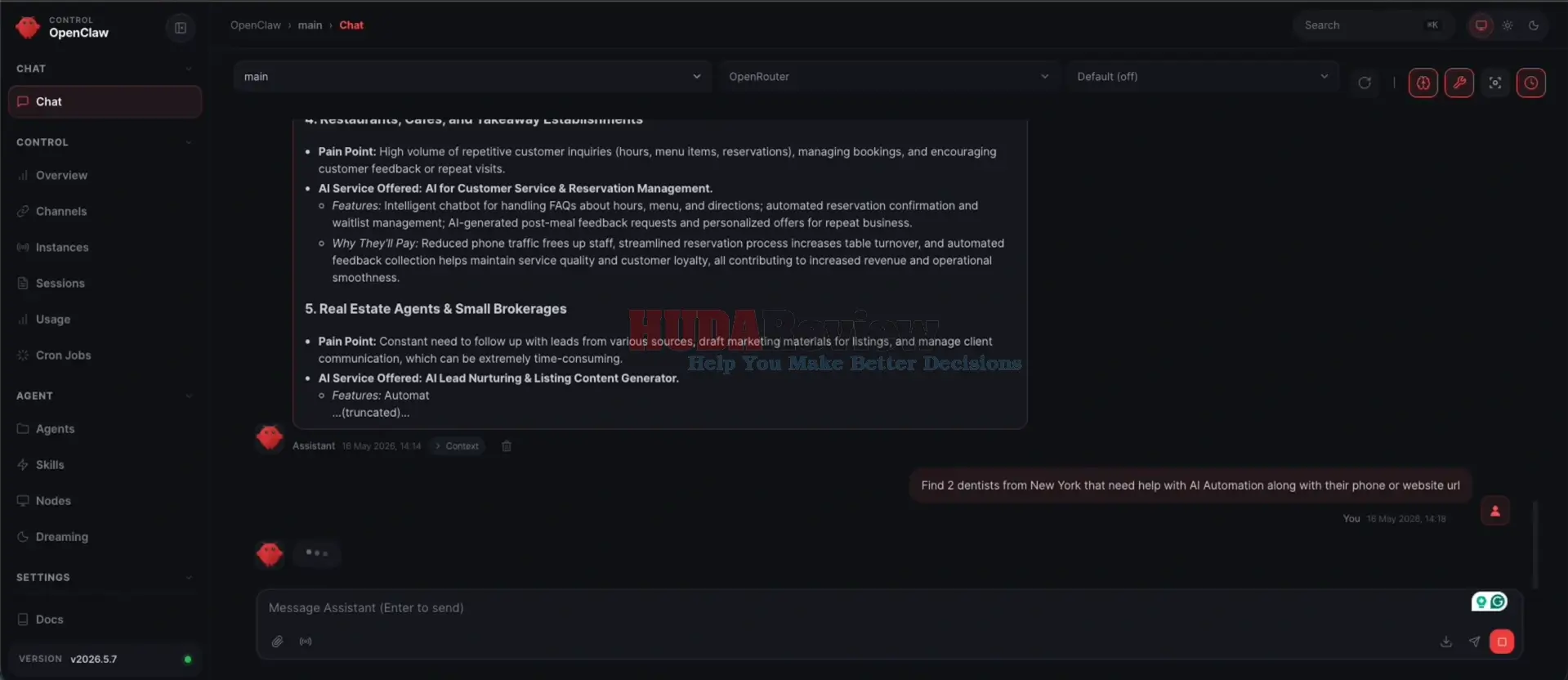1568x680 pixels.
Task: Click the voice broadcast icon in composer
Action: click(306, 642)
